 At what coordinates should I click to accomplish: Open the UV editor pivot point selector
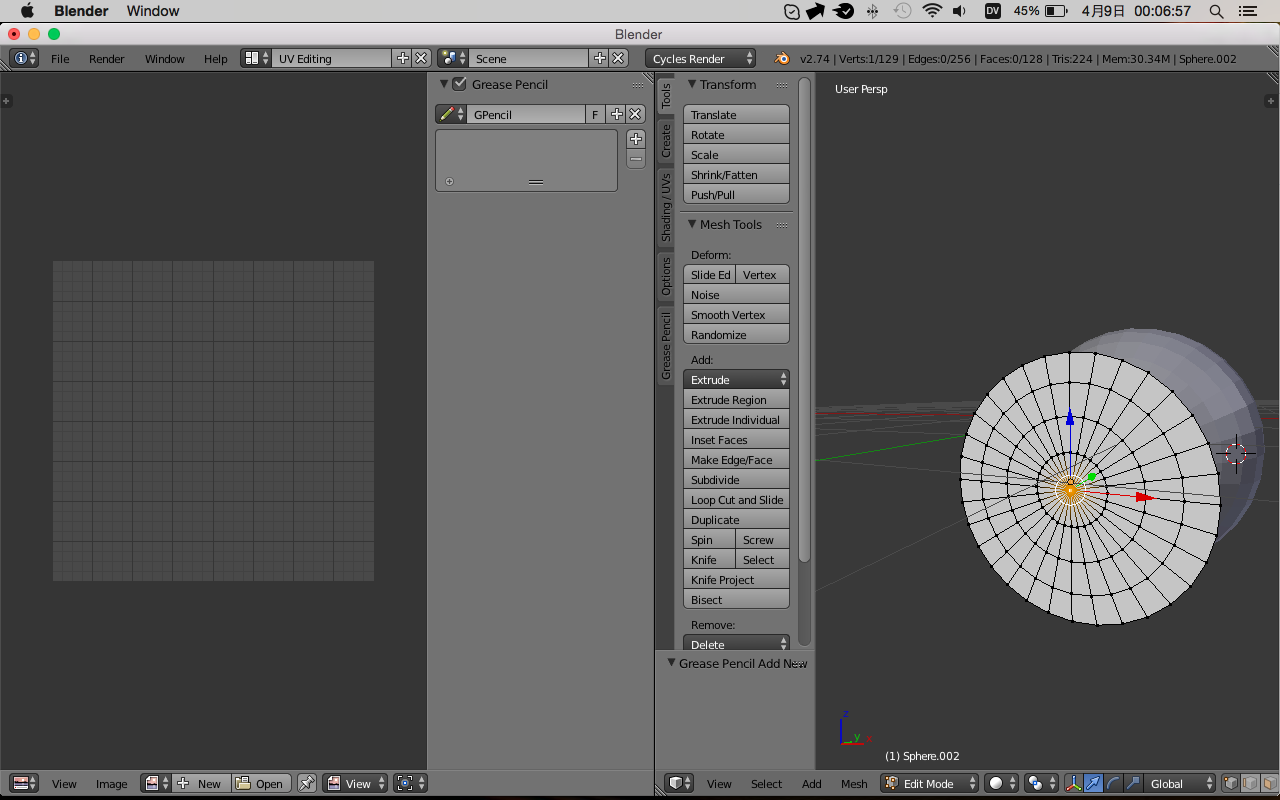(x=410, y=783)
